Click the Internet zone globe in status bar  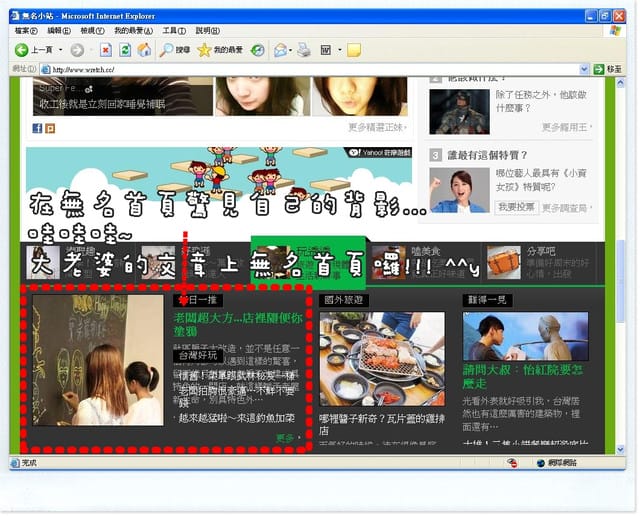[541, 463]
